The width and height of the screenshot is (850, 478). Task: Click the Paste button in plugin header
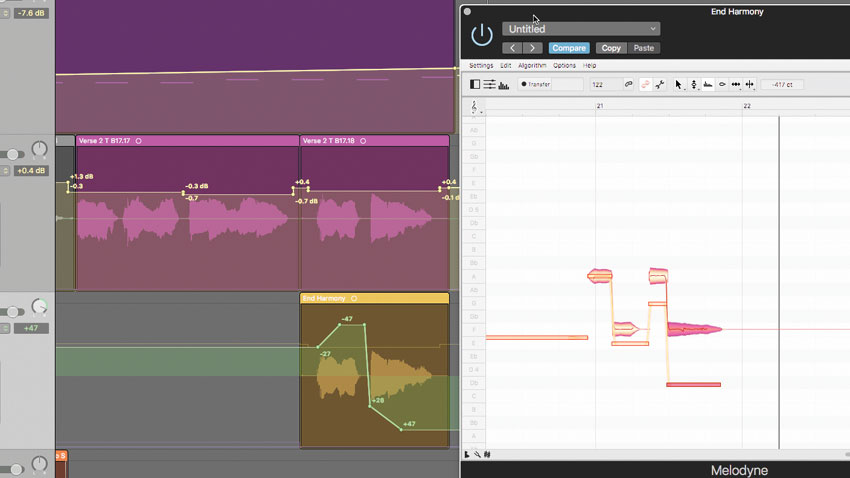[643, 48]
